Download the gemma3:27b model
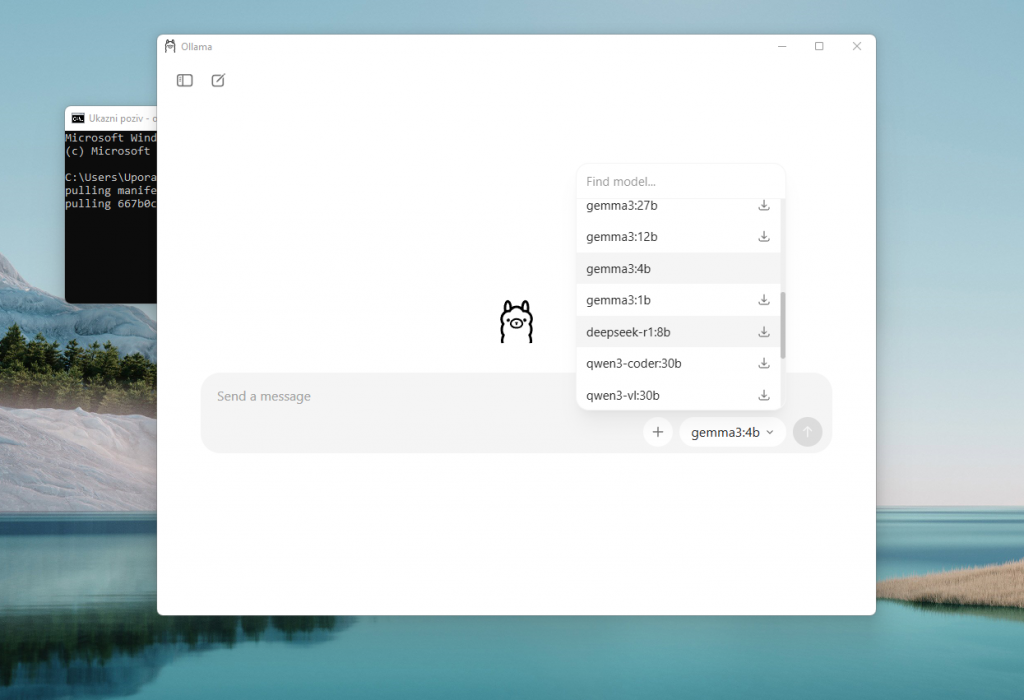This screenshot has height=700, width=1024. [764, 205]
